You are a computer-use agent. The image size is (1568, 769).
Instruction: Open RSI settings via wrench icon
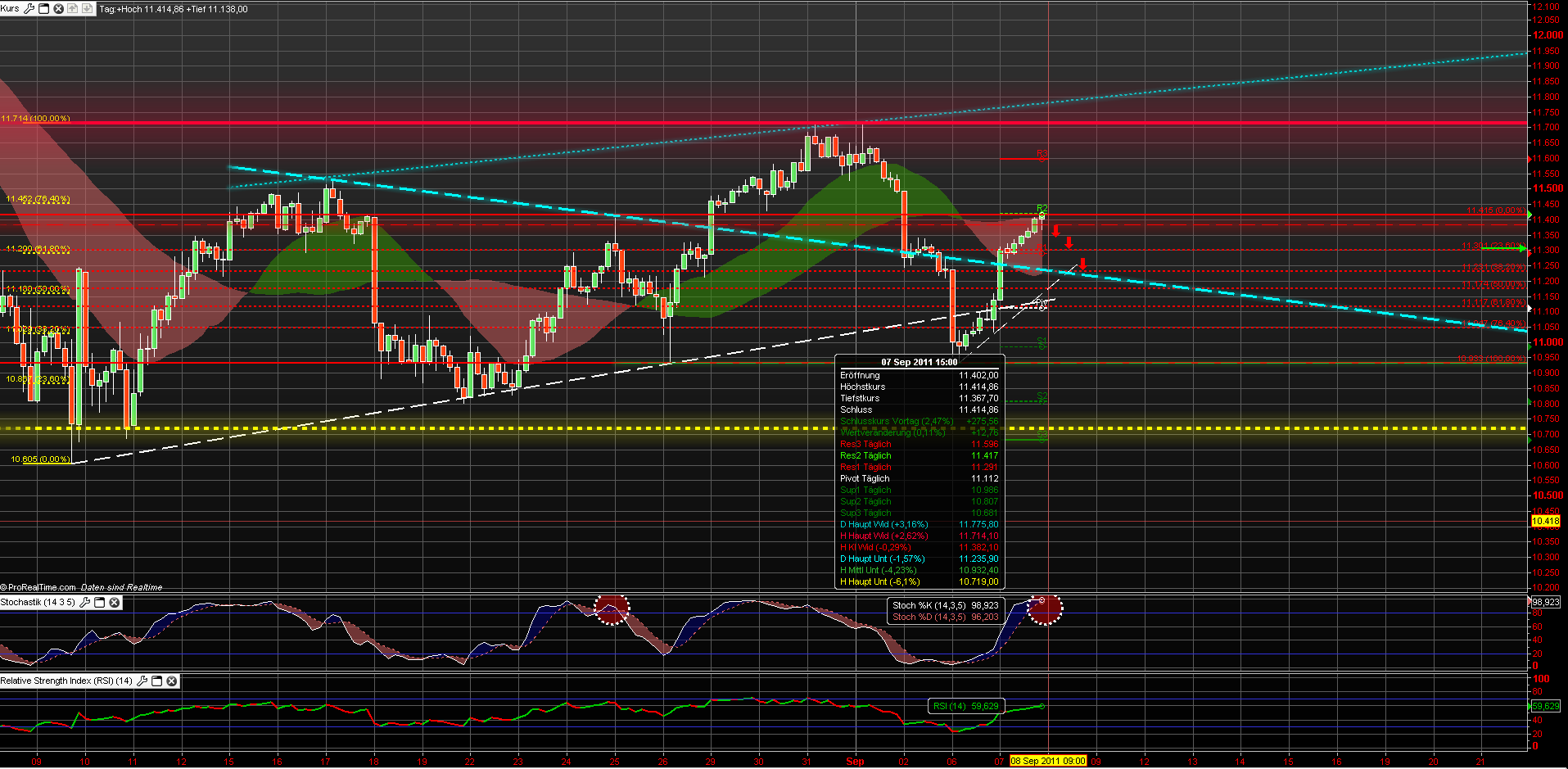pos(143,681)
